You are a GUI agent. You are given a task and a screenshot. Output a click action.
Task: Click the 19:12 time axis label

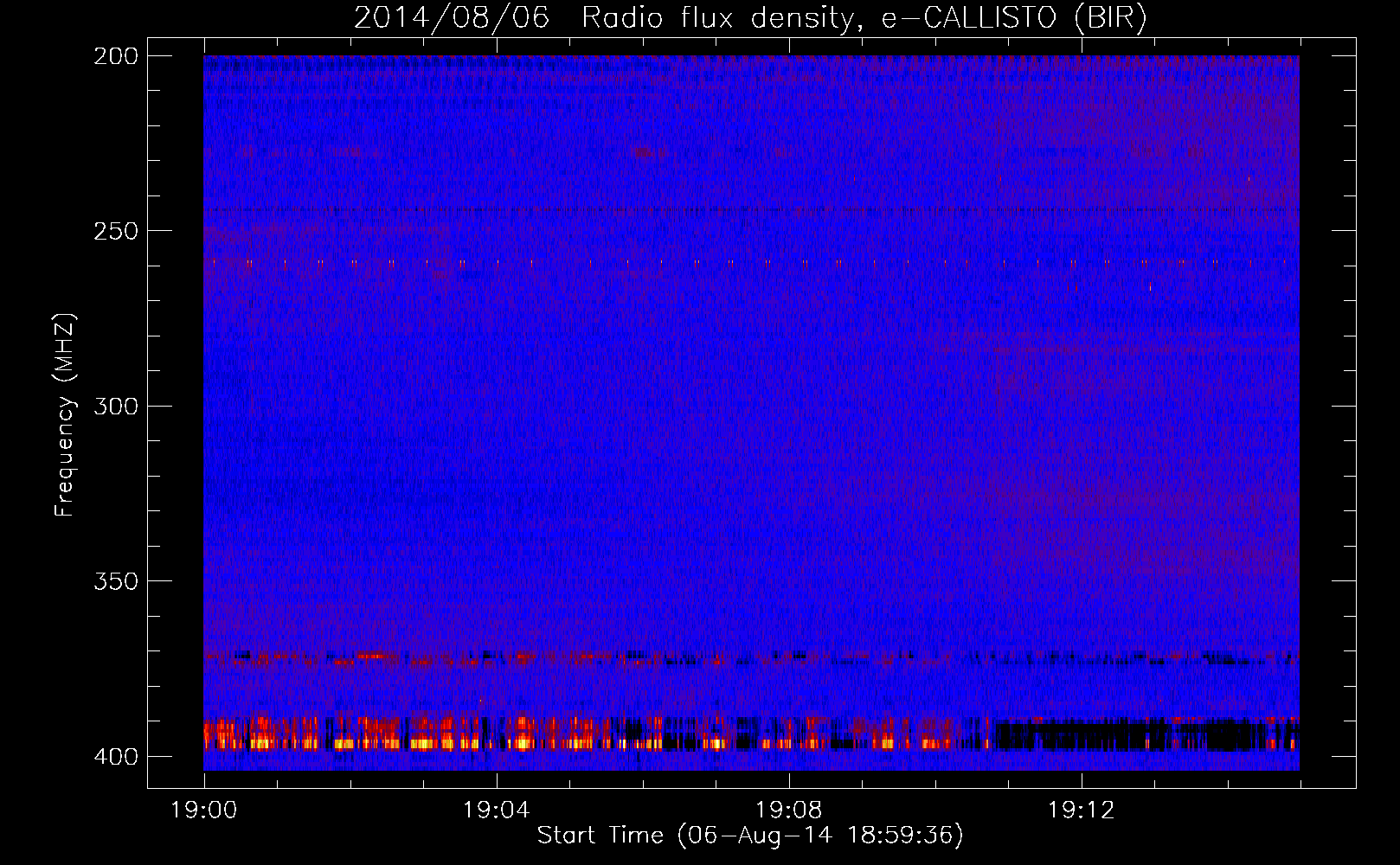pyautogui.click(x=1082, y=811)
